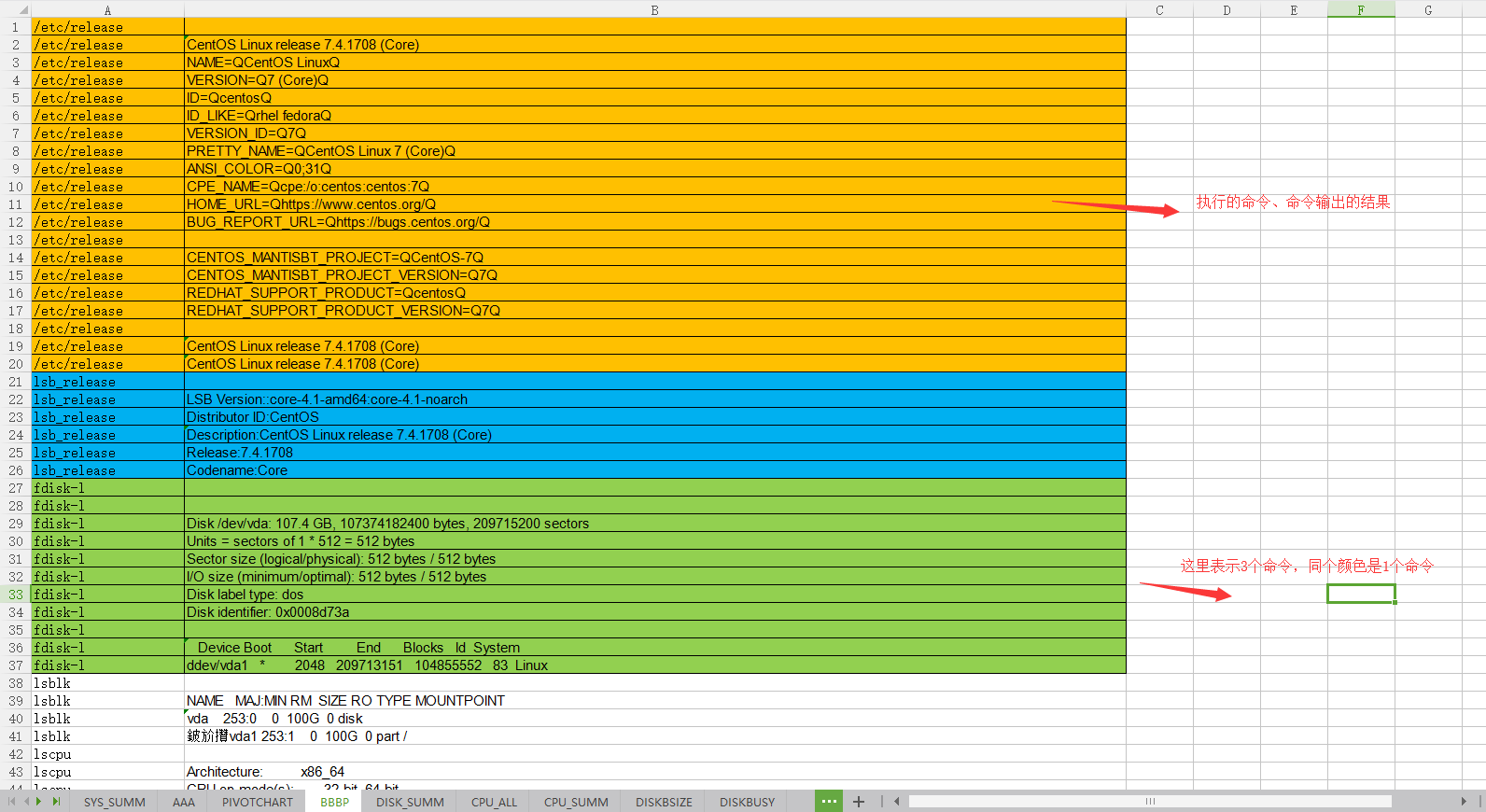The width and height of the screenshot is (1486, 812).
Task: Go to last sheet navigation arrow
Action: point(55,802)
